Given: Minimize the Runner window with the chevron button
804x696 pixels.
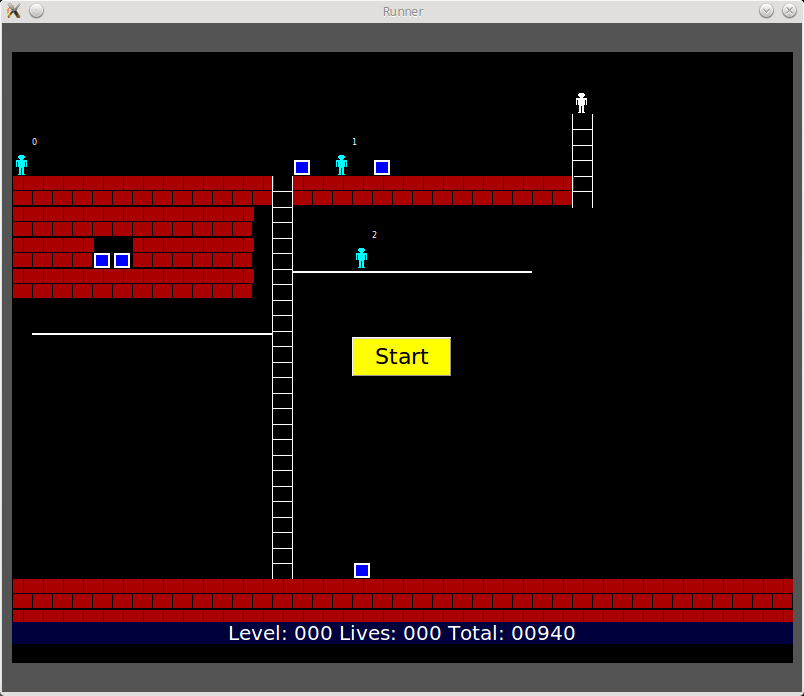Looking at the screenshot, I should point(766,11).
